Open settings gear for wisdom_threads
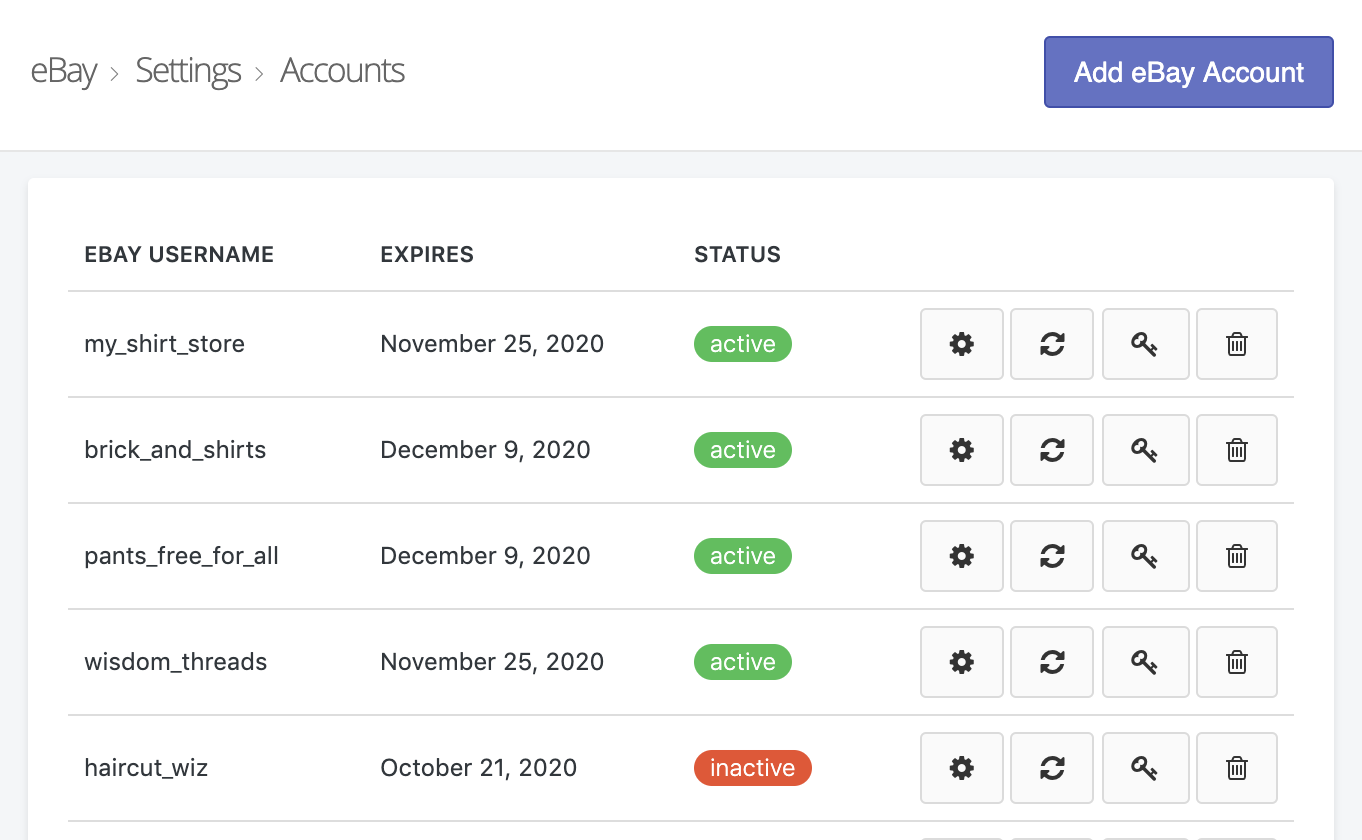The height and width of the screenshot is (840, 1362). point(961,661)
